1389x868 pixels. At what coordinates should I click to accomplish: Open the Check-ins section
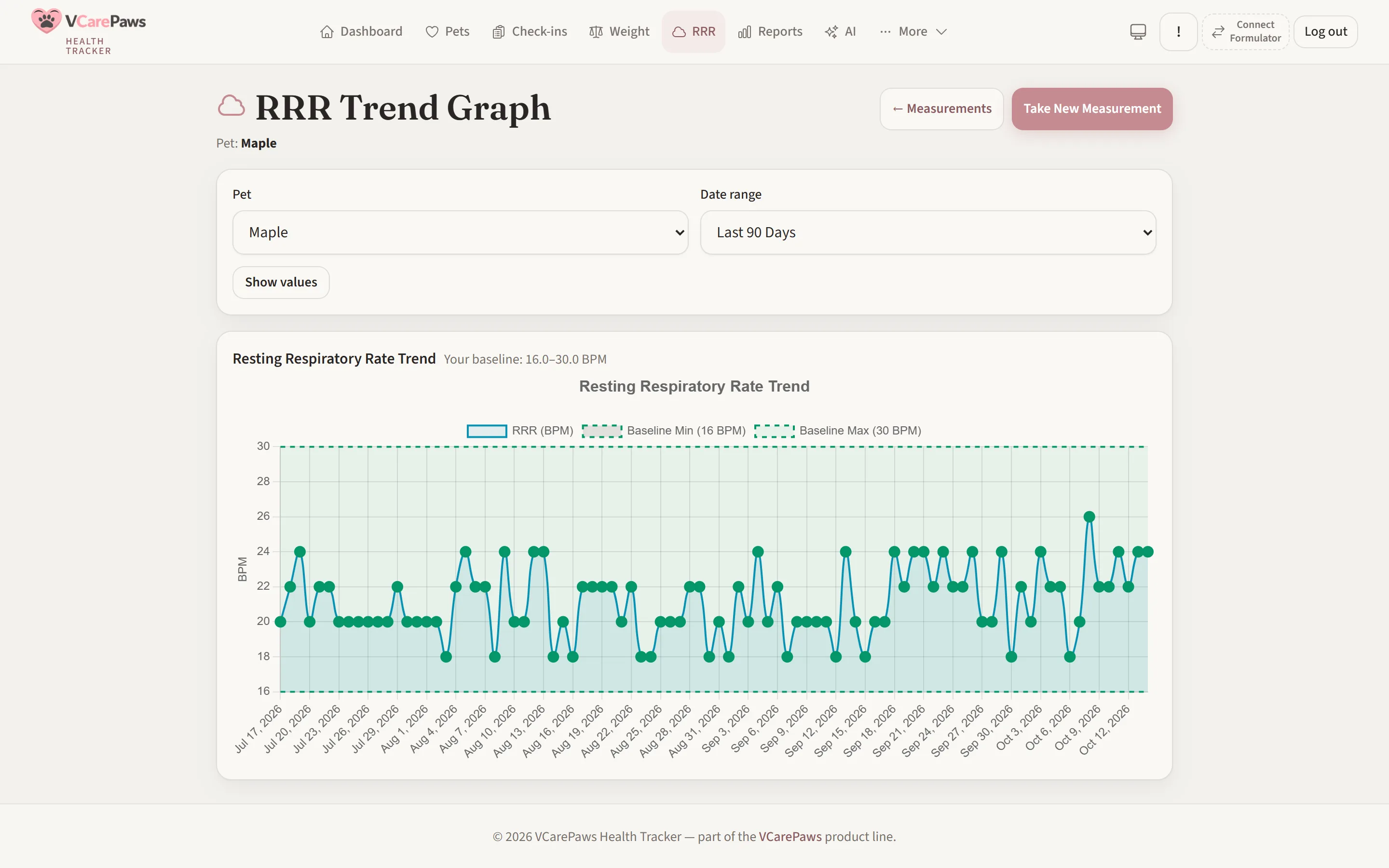[x=529, y=31]
